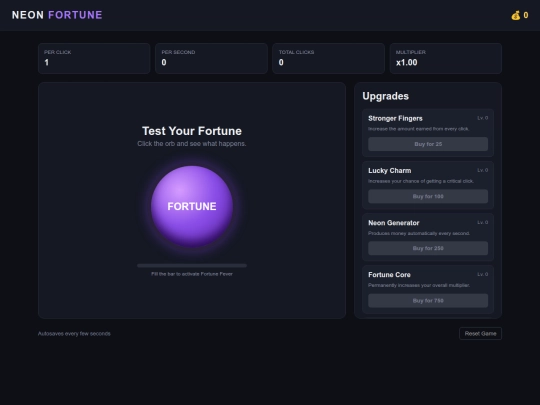Buy Stronger Fingers upgrade for 25

(x=428, y=144)
